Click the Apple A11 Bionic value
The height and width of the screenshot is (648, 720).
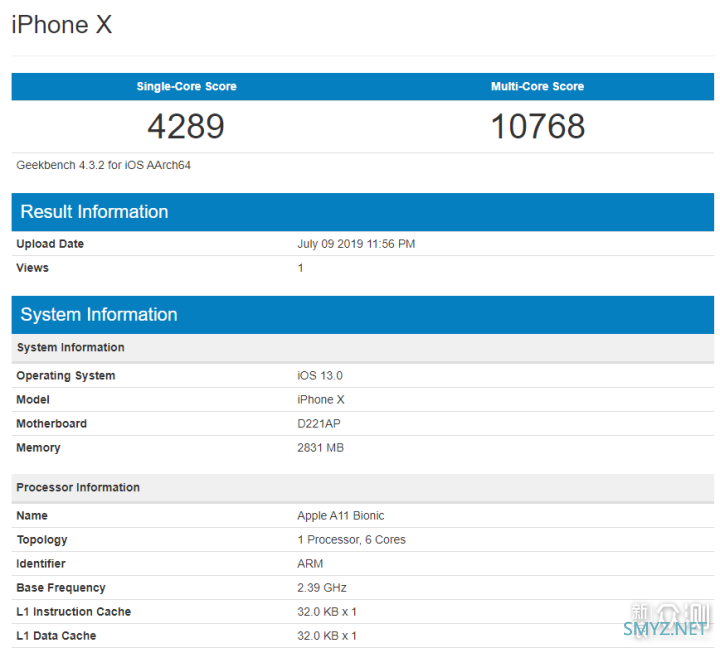tap(341, 516)
